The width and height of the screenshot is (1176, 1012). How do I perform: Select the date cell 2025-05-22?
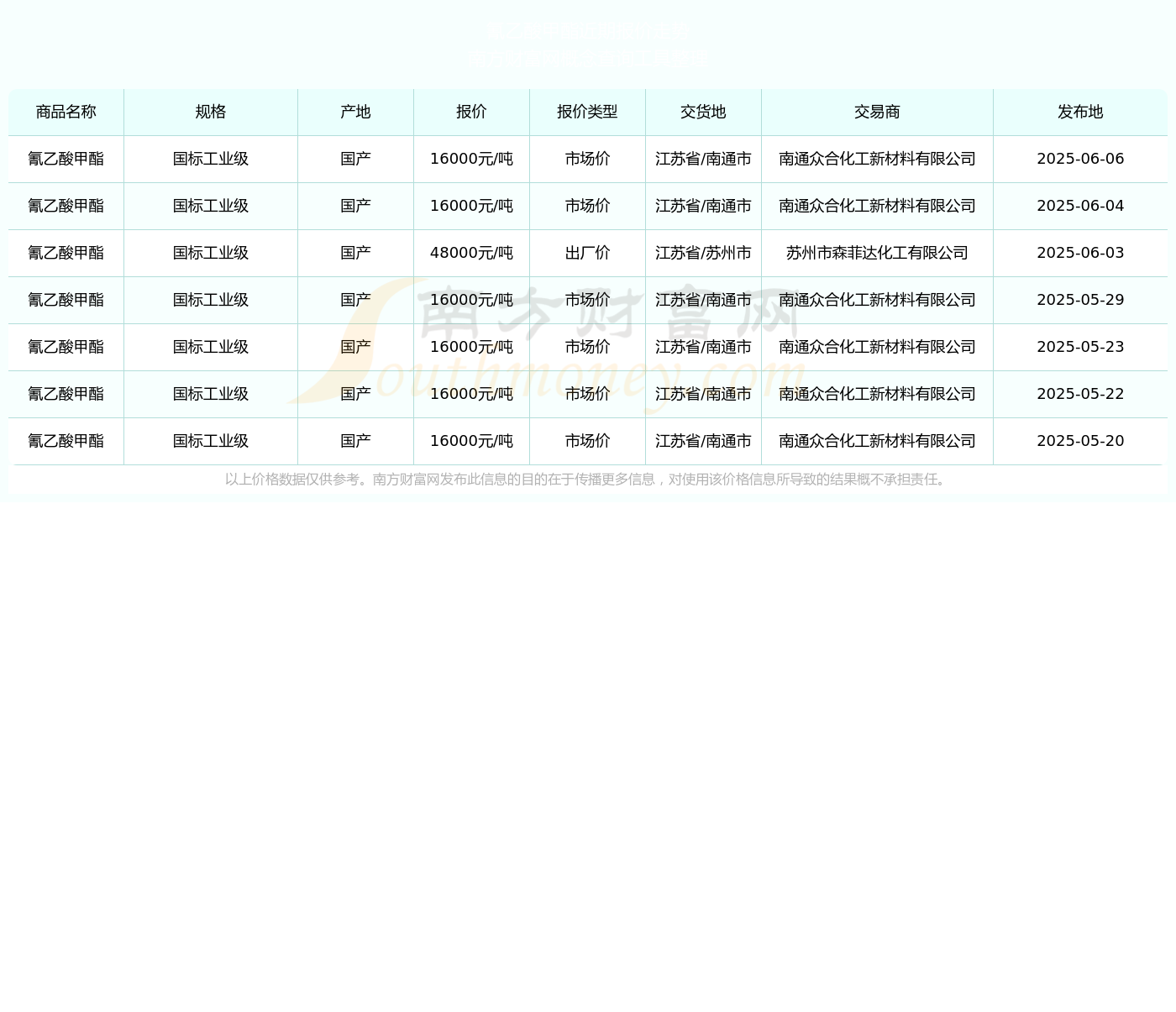coord(1080,394)
